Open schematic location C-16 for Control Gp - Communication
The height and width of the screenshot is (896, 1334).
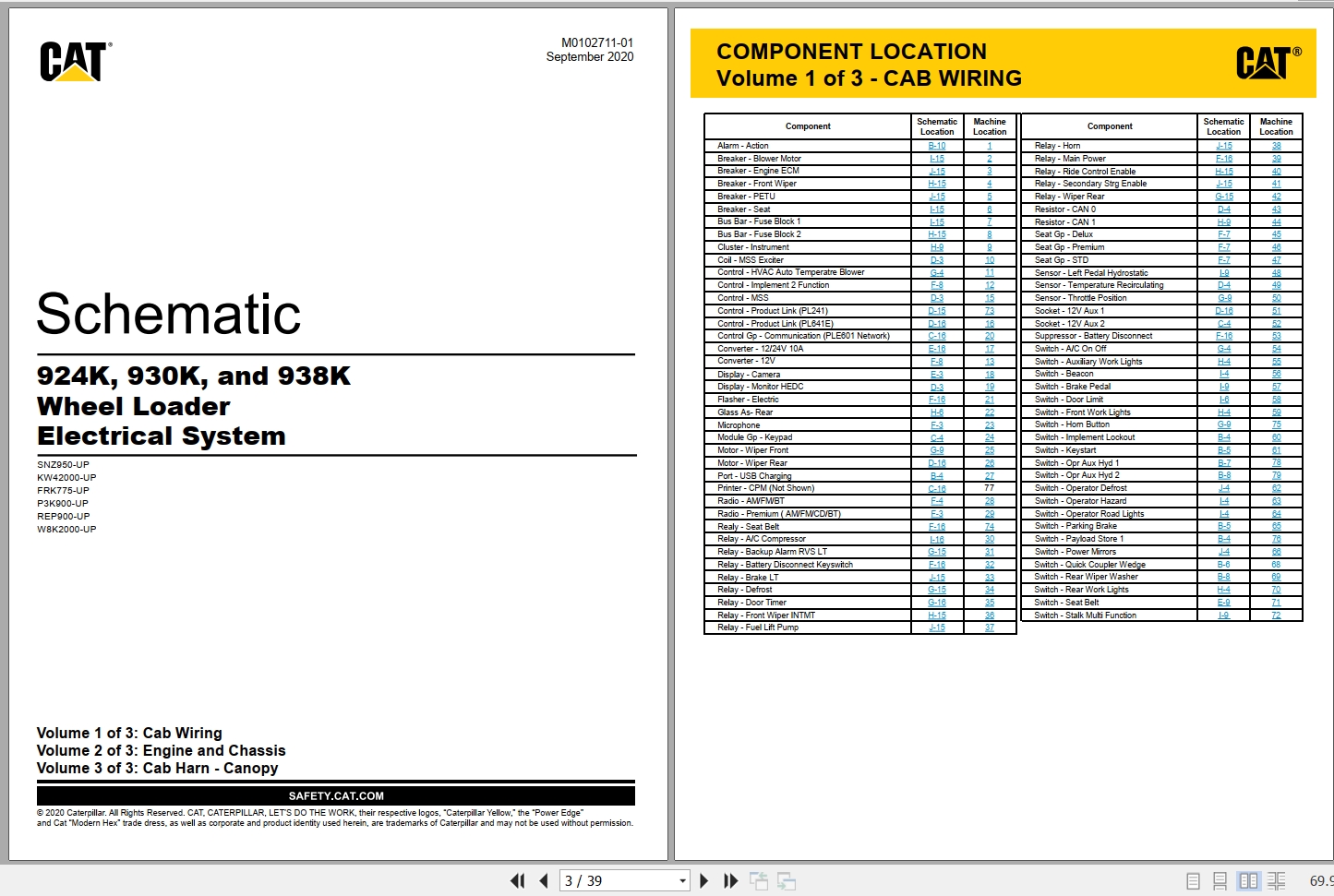[x=936, y=336]
